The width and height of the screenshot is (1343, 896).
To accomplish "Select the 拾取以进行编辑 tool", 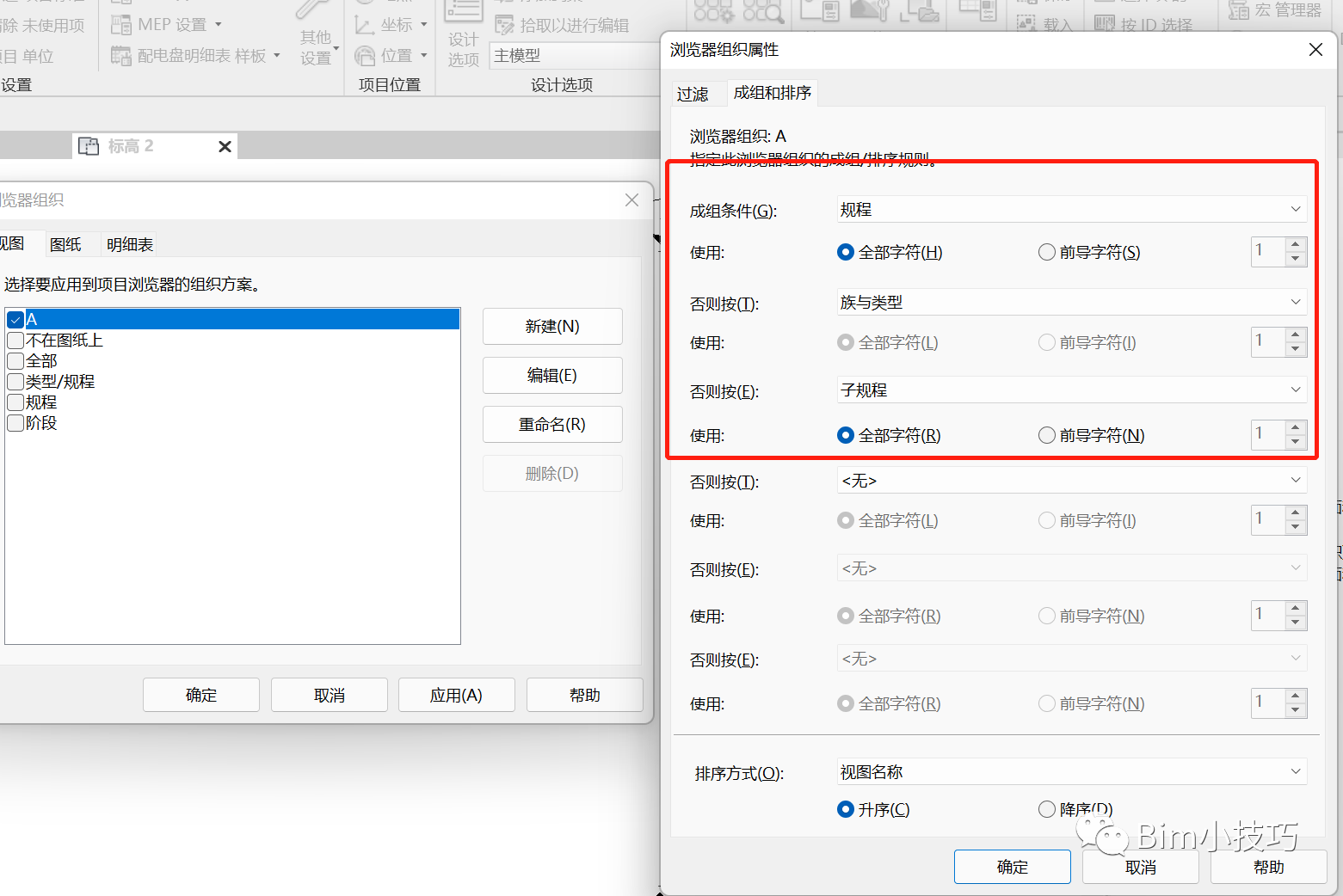I will click(562, 25).
